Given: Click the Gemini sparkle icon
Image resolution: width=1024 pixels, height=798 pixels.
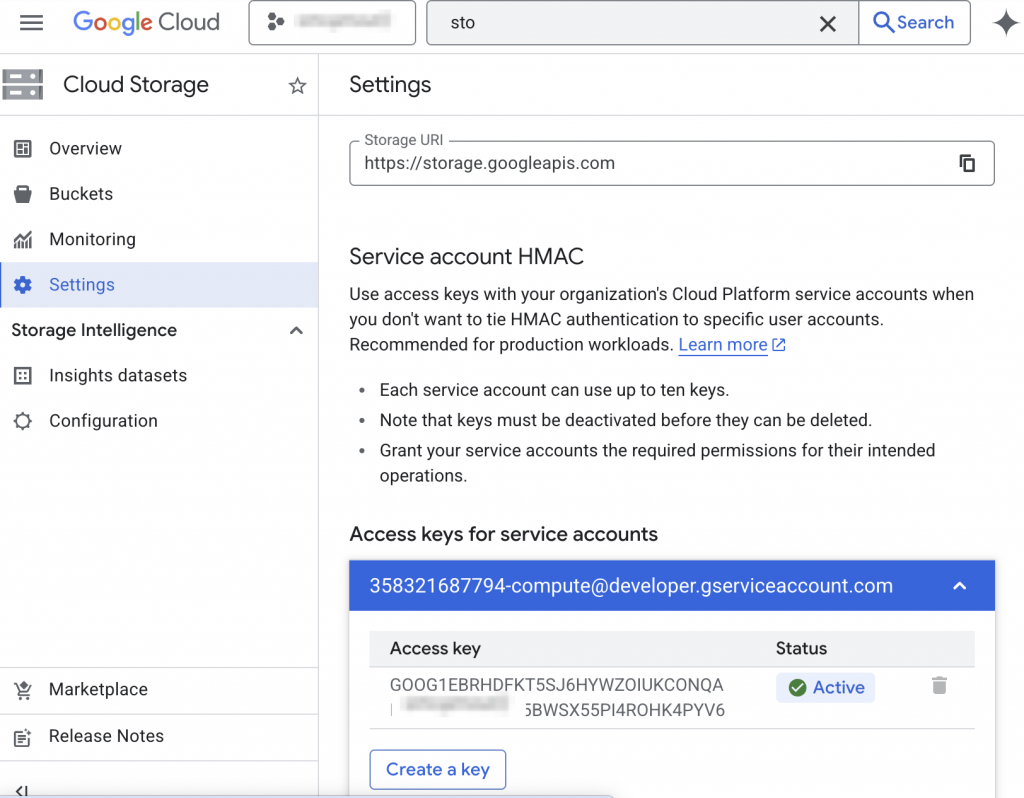Looking at the screenshot, I should [x=1005, y=23].
